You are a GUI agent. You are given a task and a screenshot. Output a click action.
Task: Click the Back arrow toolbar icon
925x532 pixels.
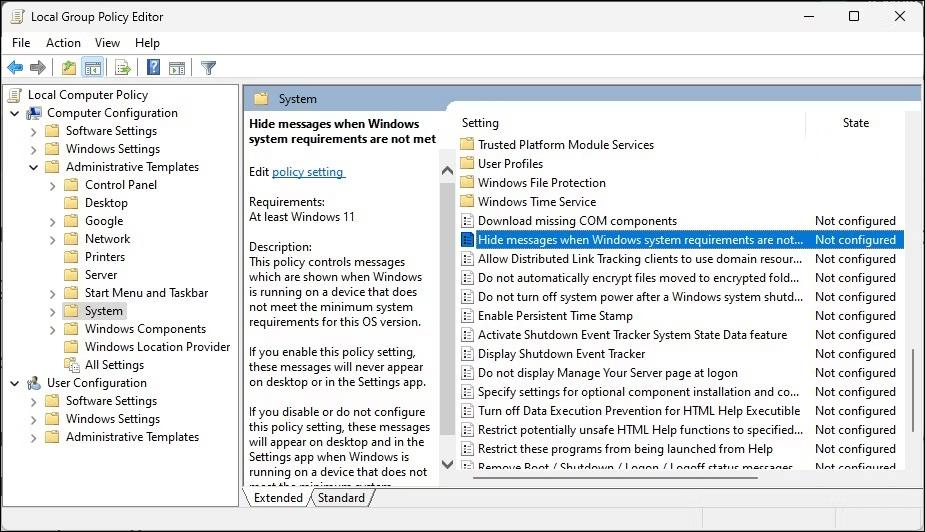pyautogui.click(x=15, y=68)
